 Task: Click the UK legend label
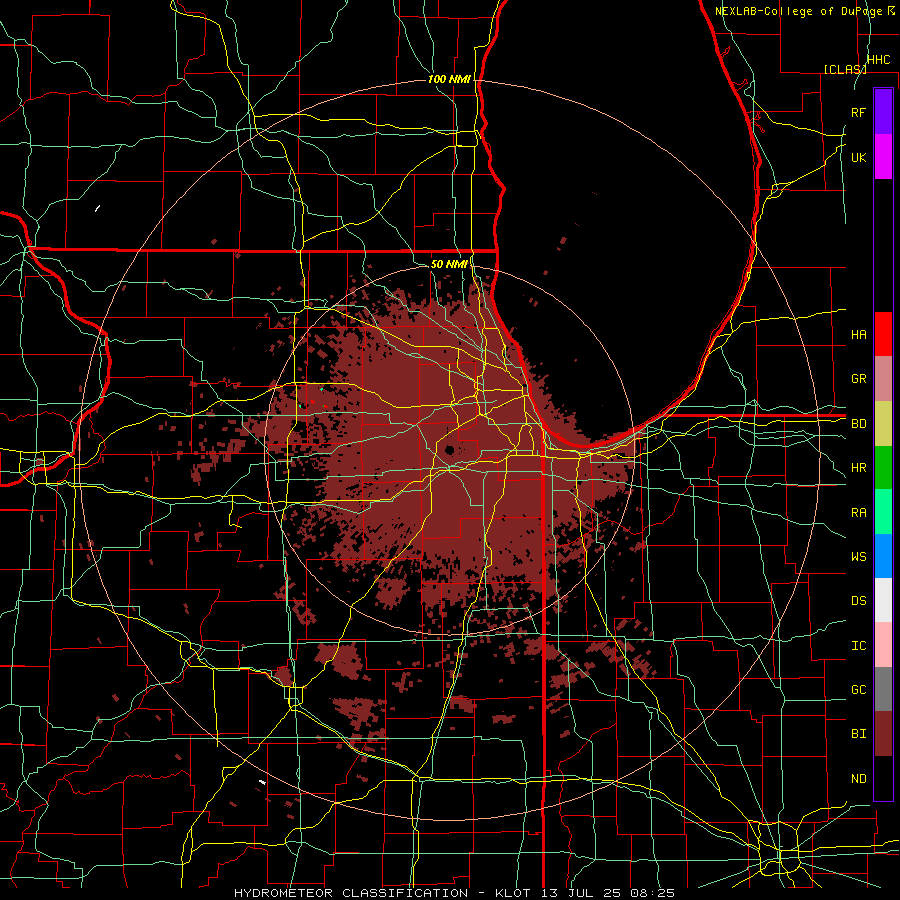click(x=858, y=157)
